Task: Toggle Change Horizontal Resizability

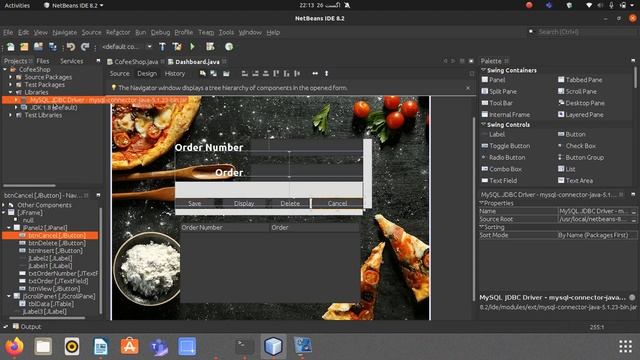Action: click(315, 73)
